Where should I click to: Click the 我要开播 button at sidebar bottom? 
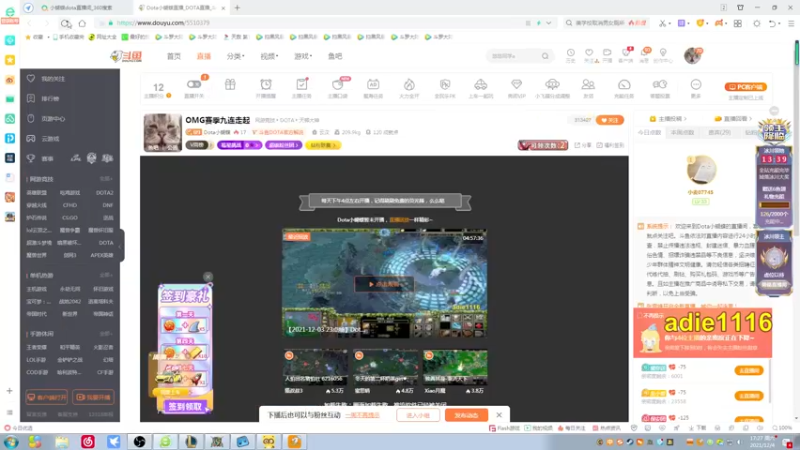point(93,397)
